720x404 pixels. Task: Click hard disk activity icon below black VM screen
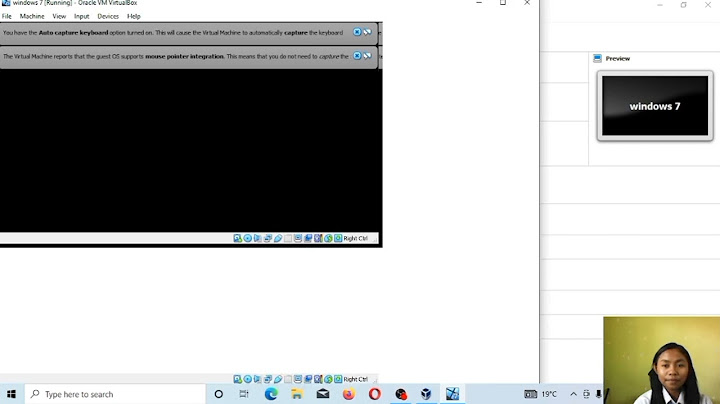[x=237, y=238]
